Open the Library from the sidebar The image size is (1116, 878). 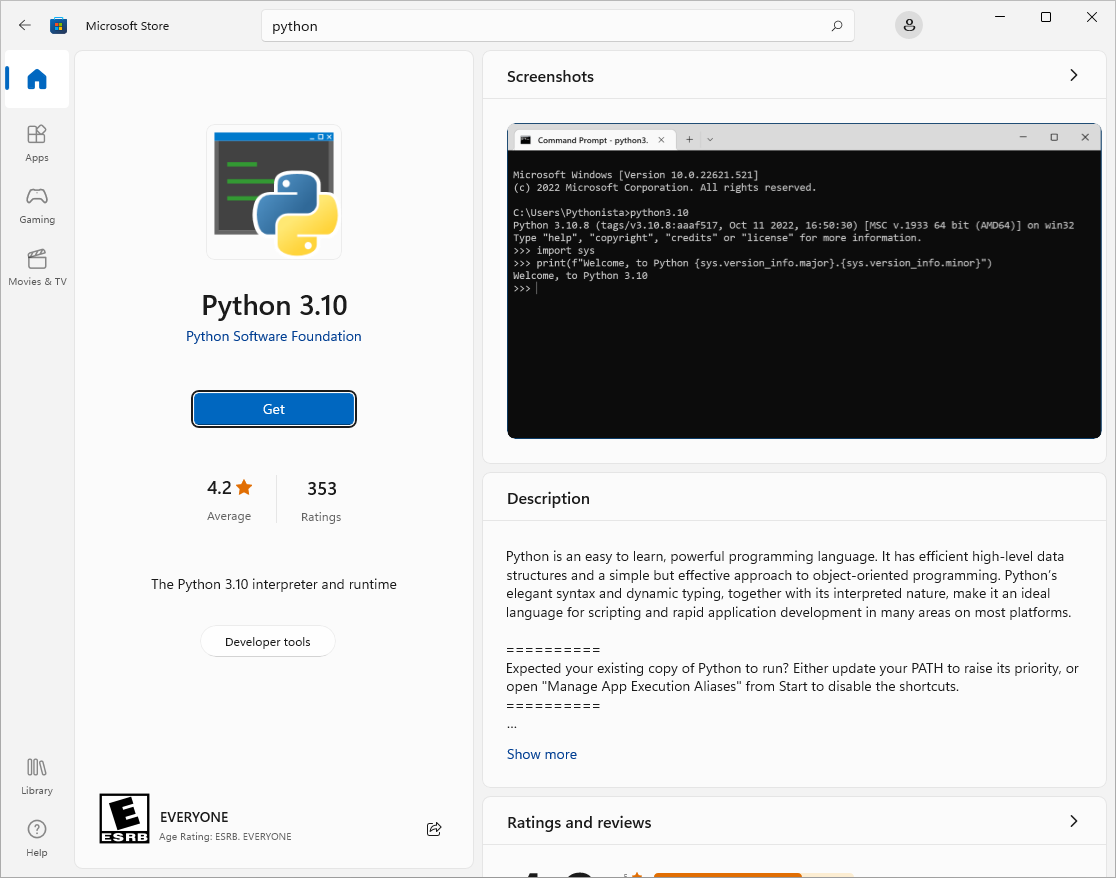(x=37, y=776)
